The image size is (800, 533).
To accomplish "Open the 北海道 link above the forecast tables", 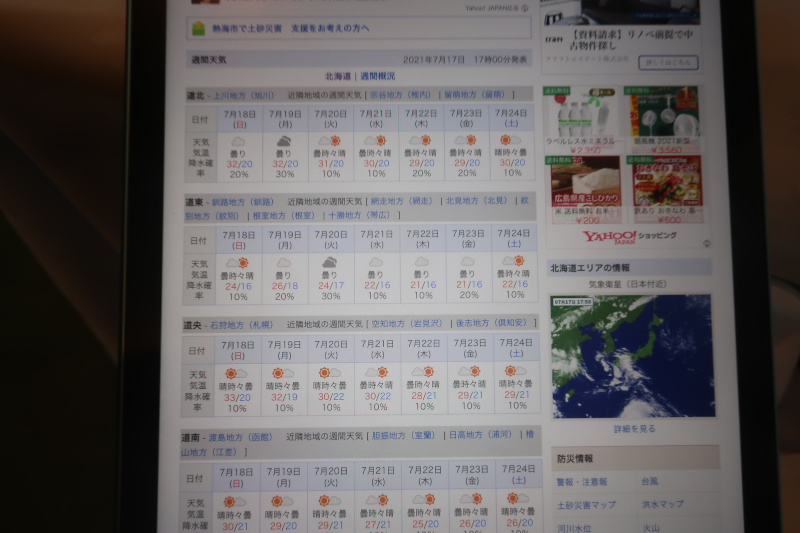I will point(338,76).
